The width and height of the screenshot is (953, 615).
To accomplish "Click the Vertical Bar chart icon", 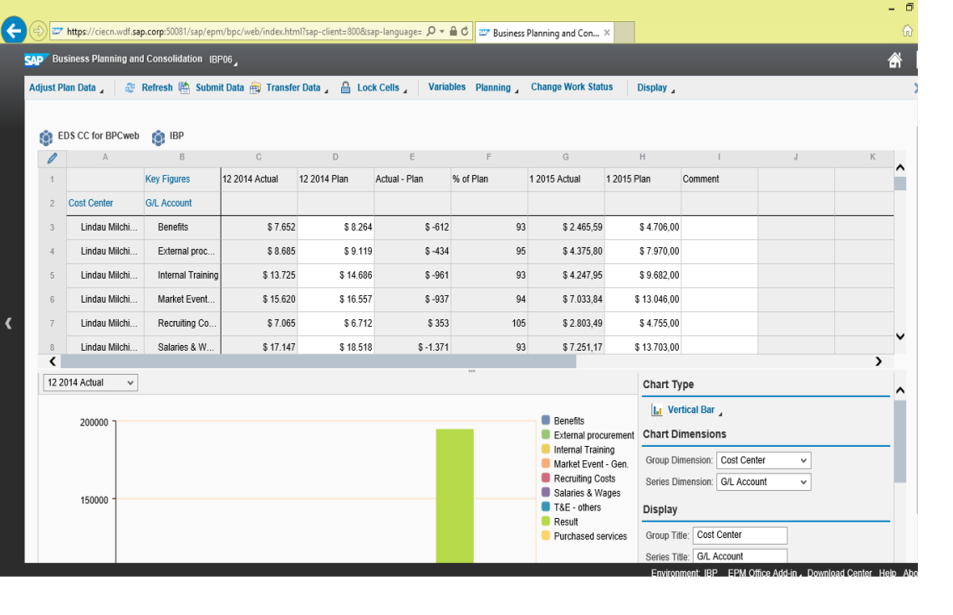I will 657,410.
